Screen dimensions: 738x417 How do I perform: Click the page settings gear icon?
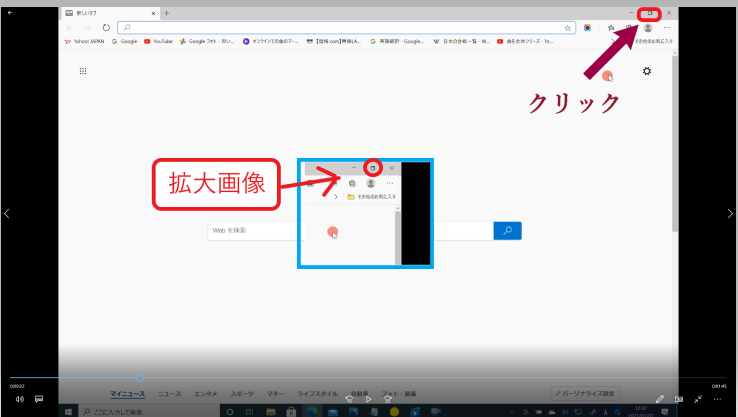pos(647,71)
